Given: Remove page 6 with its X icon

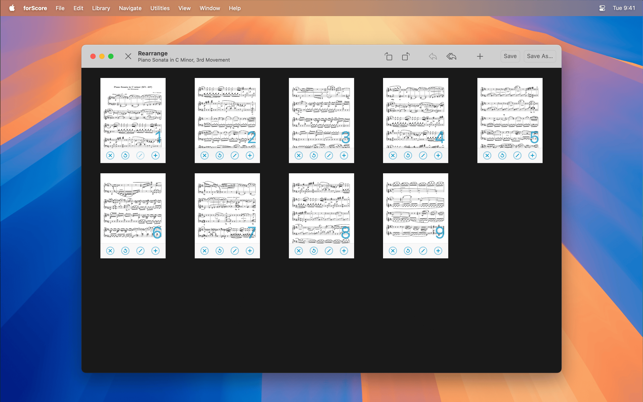Looking at the screenshot, I should pos(110,251).
